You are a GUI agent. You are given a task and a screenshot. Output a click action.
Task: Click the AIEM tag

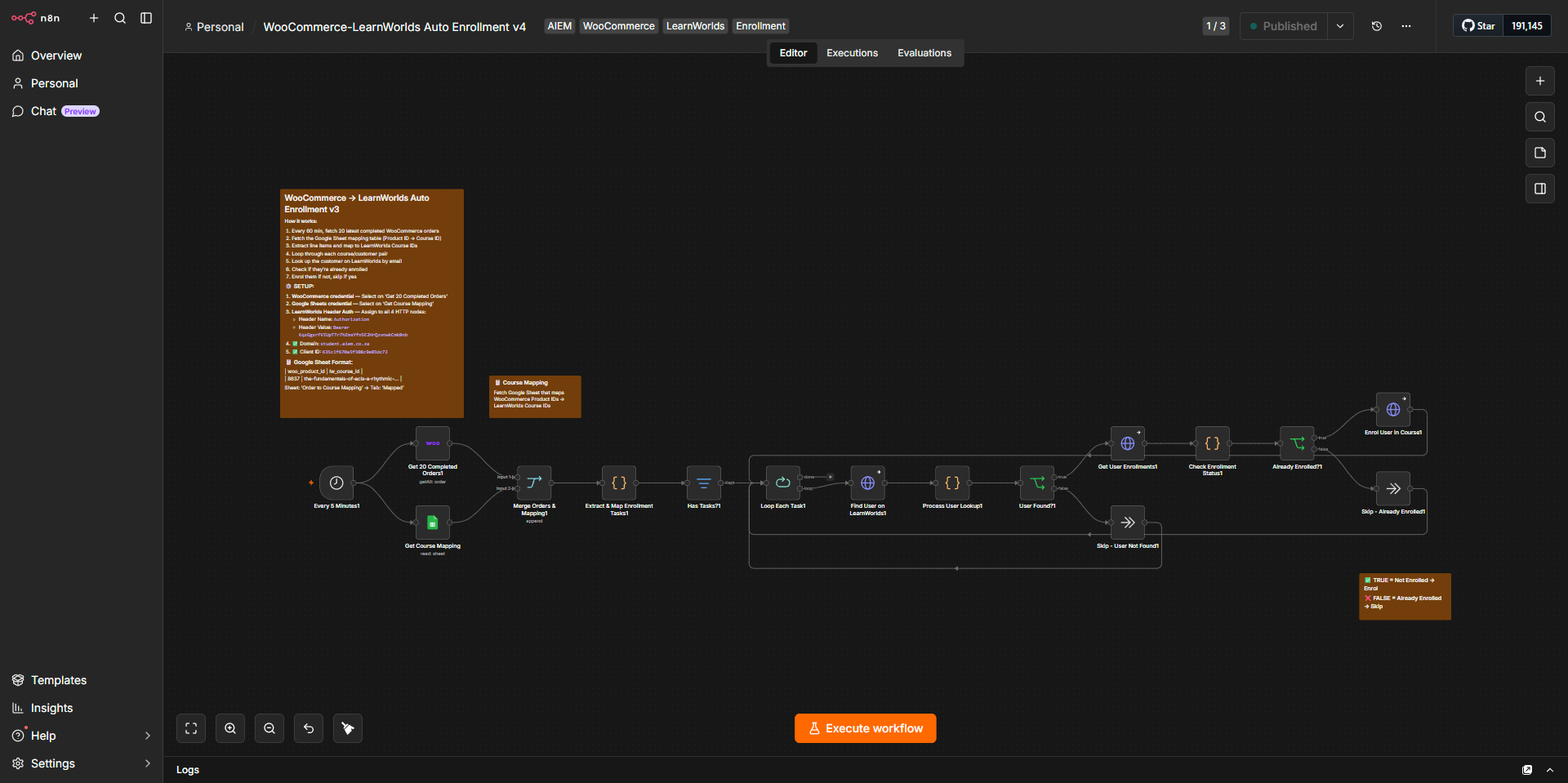[559, 26]
